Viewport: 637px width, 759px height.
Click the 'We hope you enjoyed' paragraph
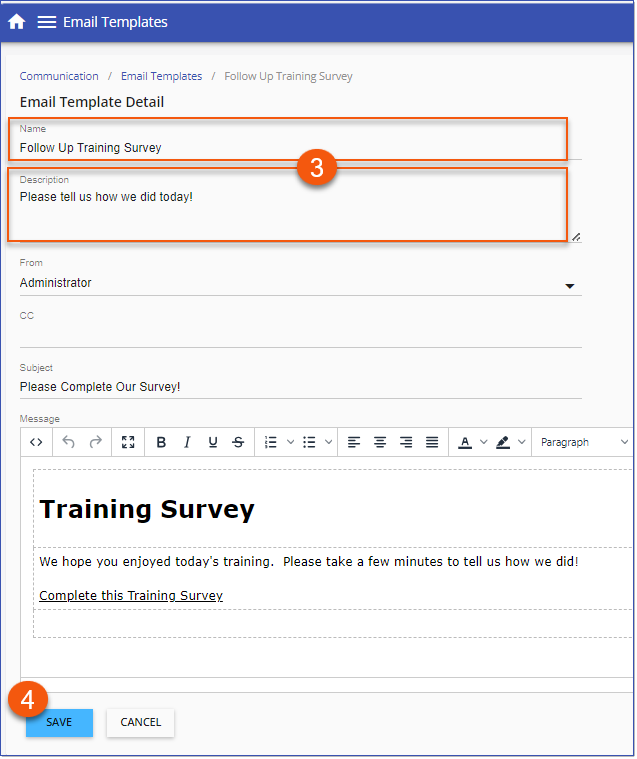click(309, 562)
